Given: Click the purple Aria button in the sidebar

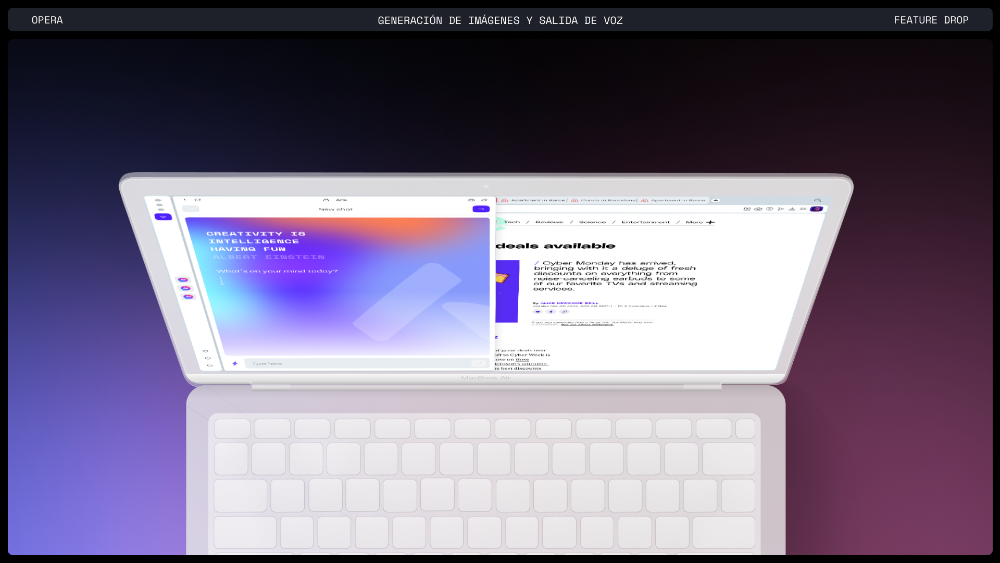Looking at the screenshot, I should coord(163,217).
